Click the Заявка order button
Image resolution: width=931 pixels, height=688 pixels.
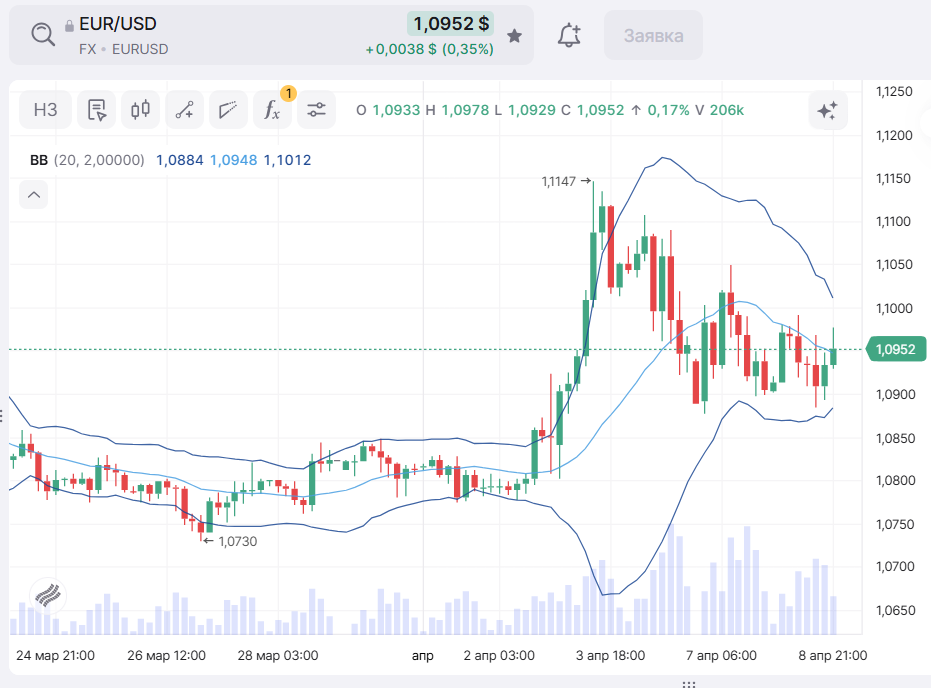(x=653, y=36)
